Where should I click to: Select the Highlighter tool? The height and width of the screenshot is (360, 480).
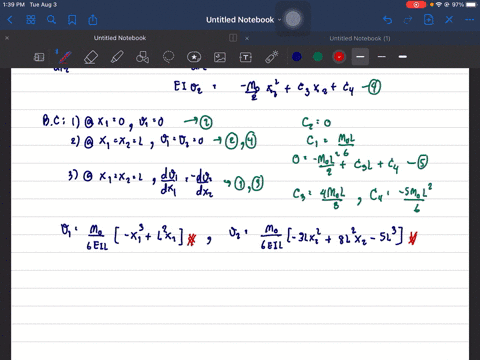(117, 57)
